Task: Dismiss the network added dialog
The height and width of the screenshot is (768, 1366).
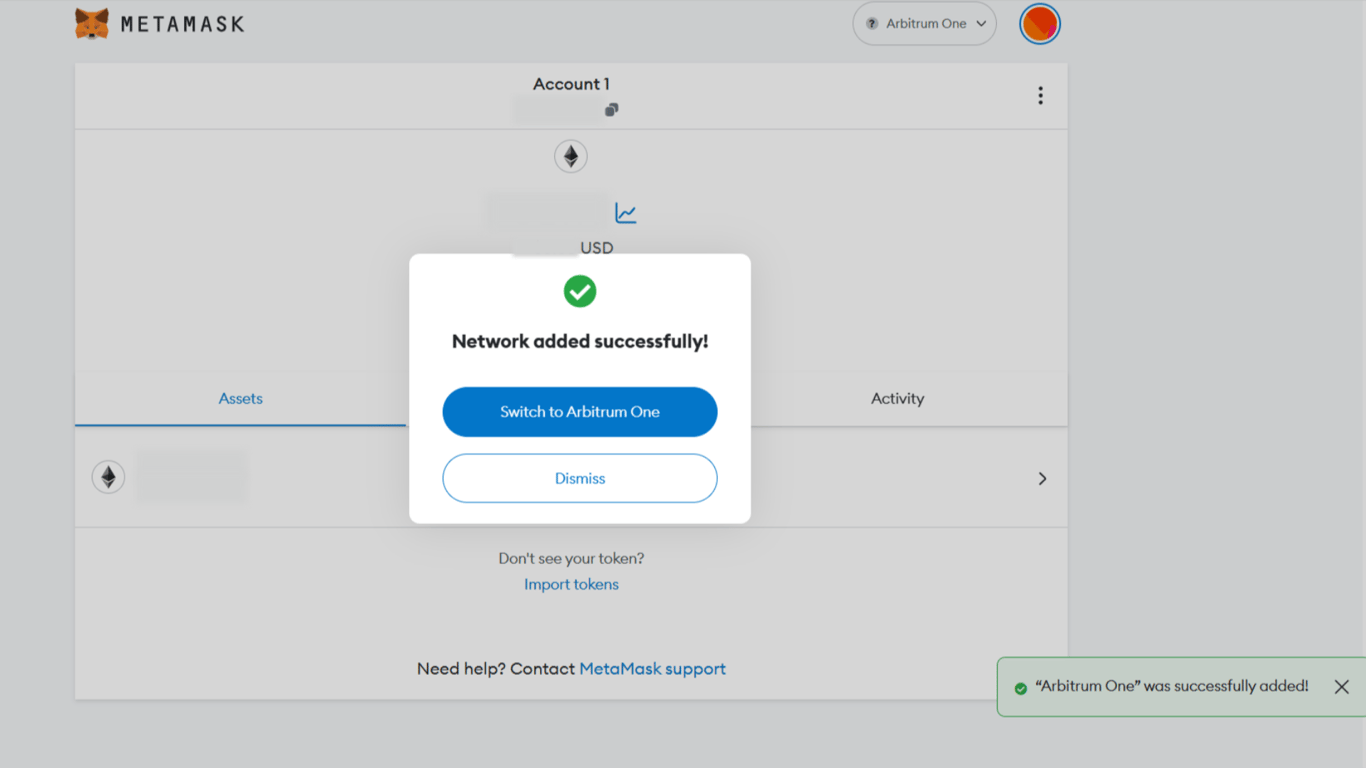Action: pyautogui.click(x=579, y=478)
